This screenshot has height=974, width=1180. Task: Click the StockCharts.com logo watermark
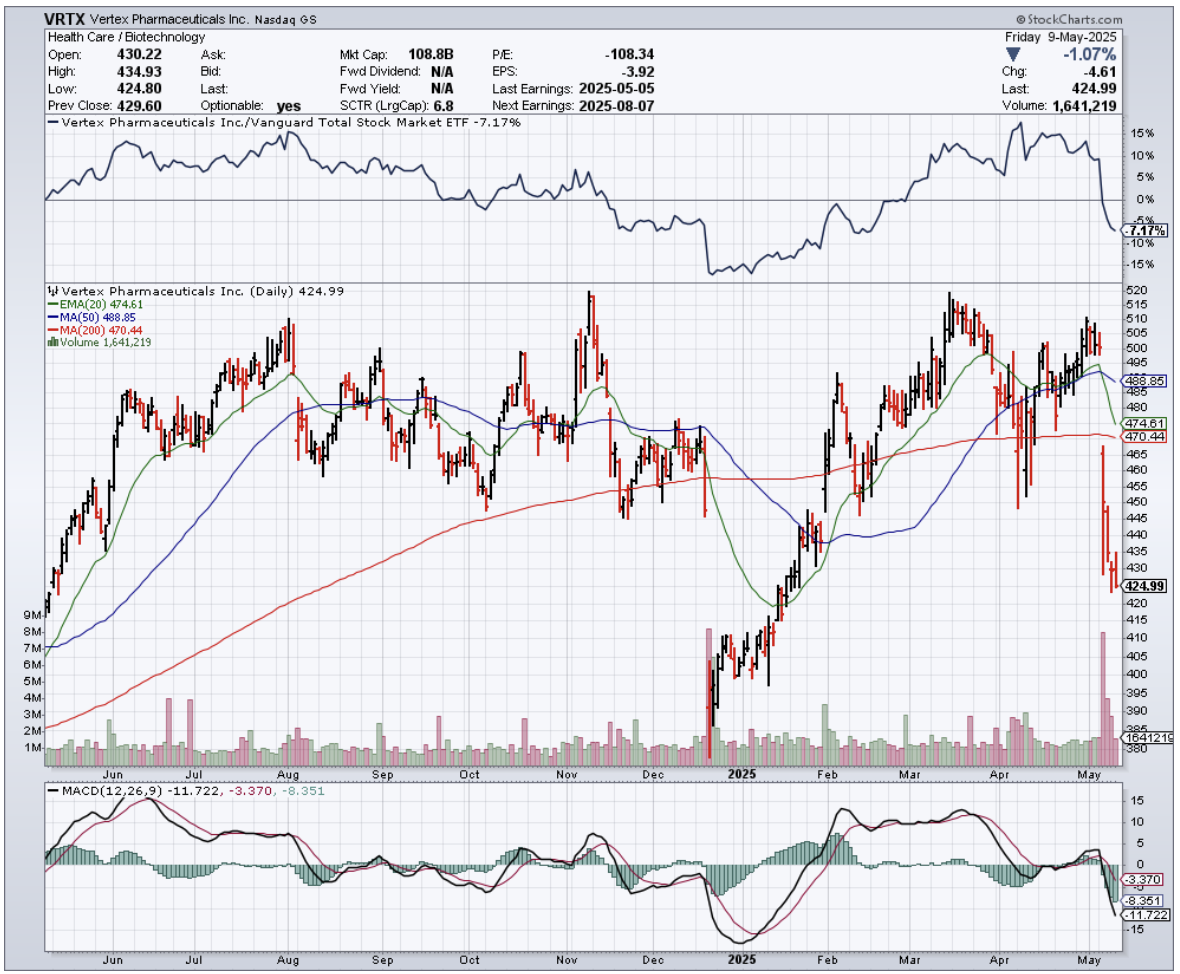[1069, 19]
